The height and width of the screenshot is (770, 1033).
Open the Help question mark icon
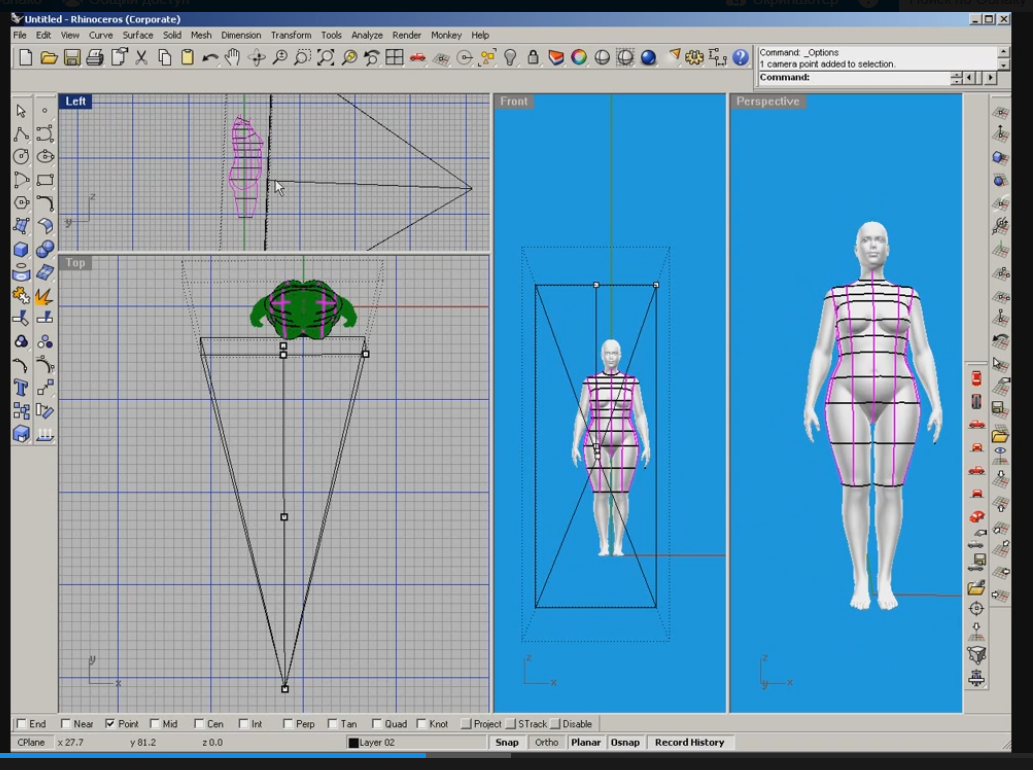click(x=741, y=58)
